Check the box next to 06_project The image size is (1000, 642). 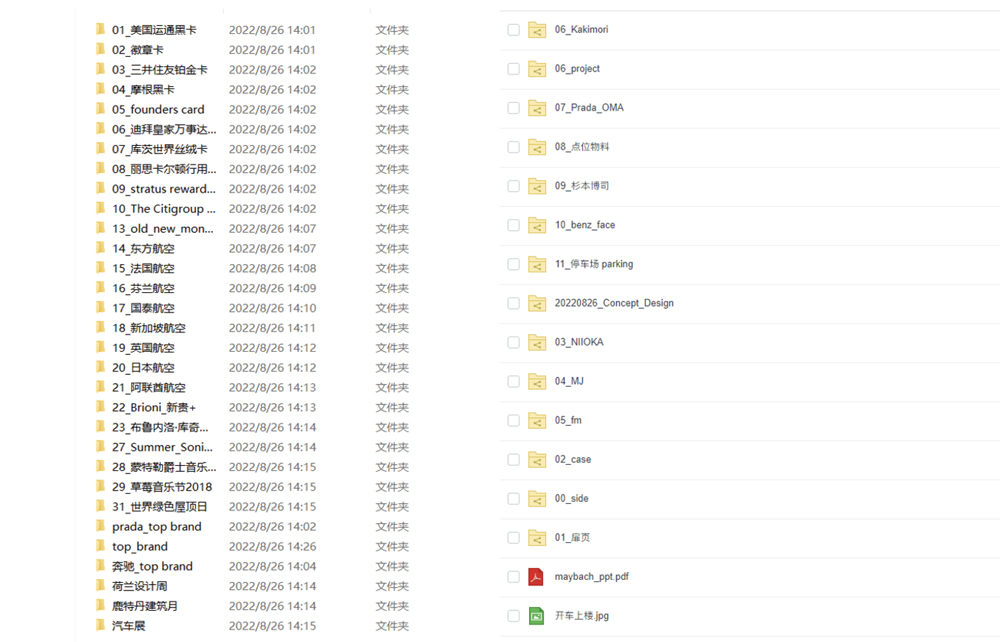tap(513, 69)
